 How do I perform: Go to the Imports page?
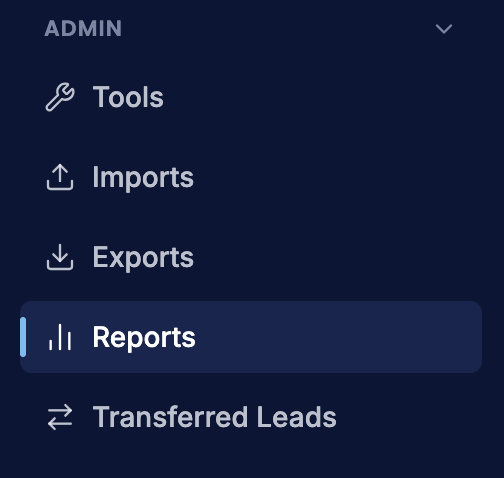click(x=143, y=178)
